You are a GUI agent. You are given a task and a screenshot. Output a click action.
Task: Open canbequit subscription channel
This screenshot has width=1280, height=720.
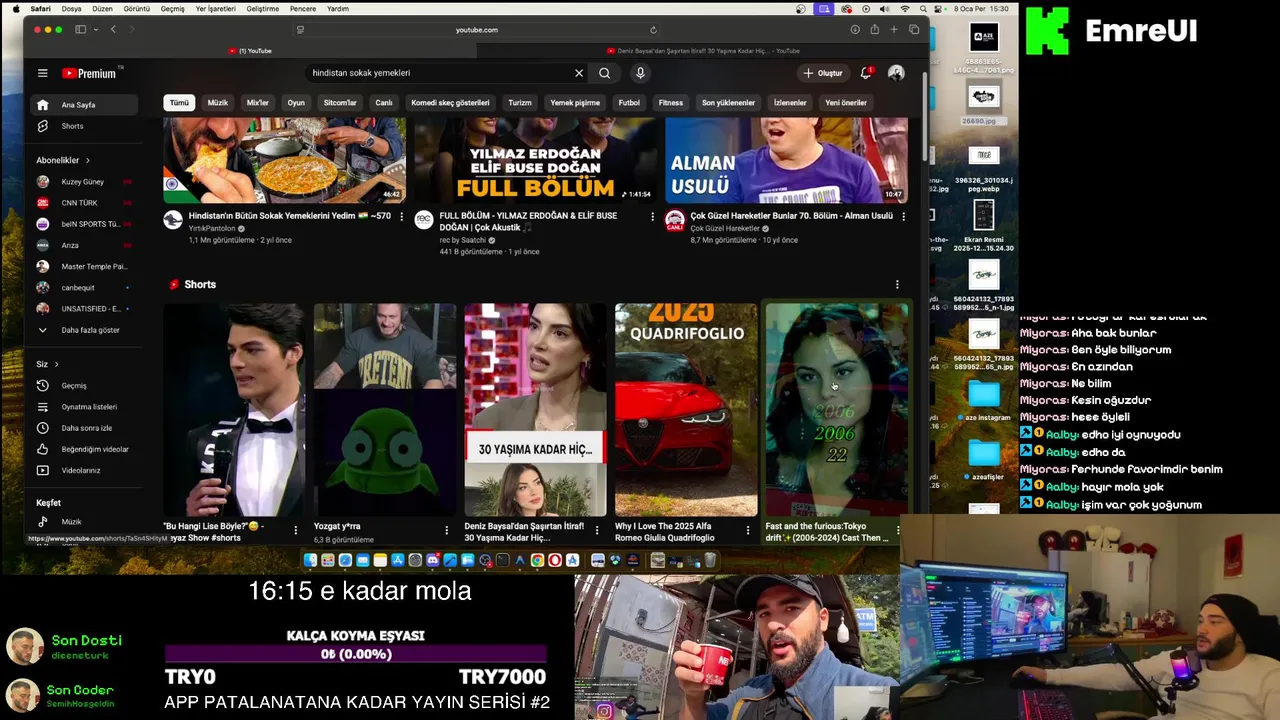pyautogui.click(x=84, y=288)
